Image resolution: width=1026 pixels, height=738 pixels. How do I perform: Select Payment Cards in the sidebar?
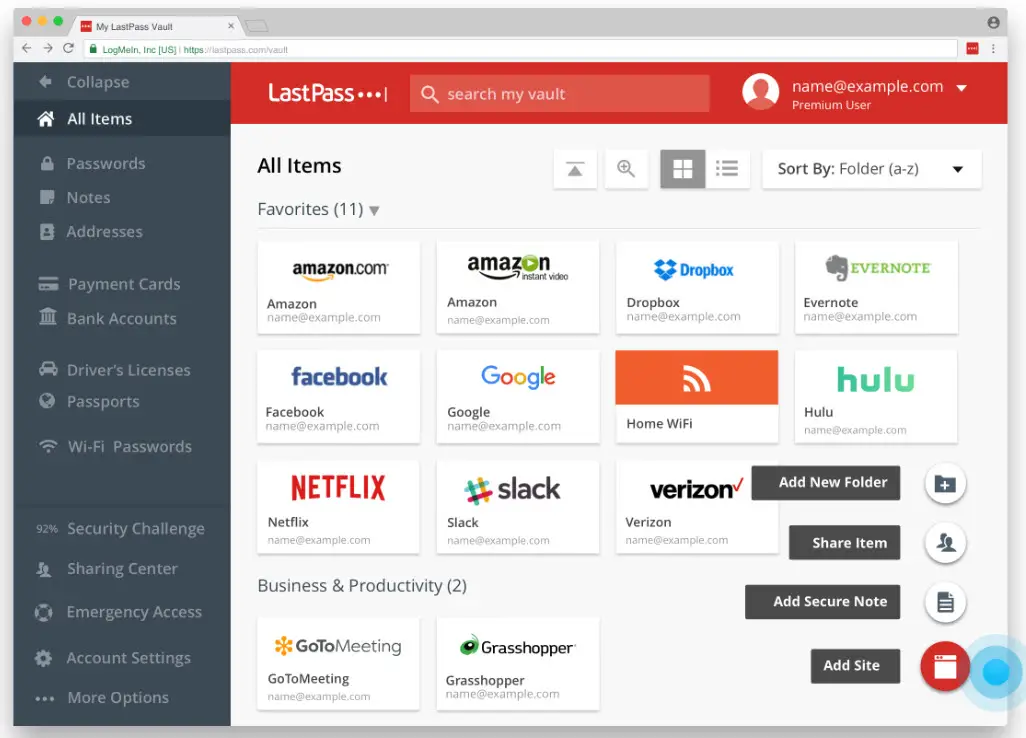pos(124,284)
